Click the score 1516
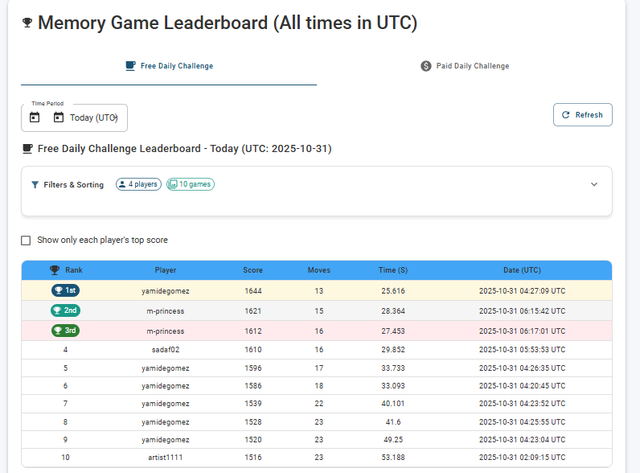The width and height of the screenshot is (640, 473). (x=253, y=457)
